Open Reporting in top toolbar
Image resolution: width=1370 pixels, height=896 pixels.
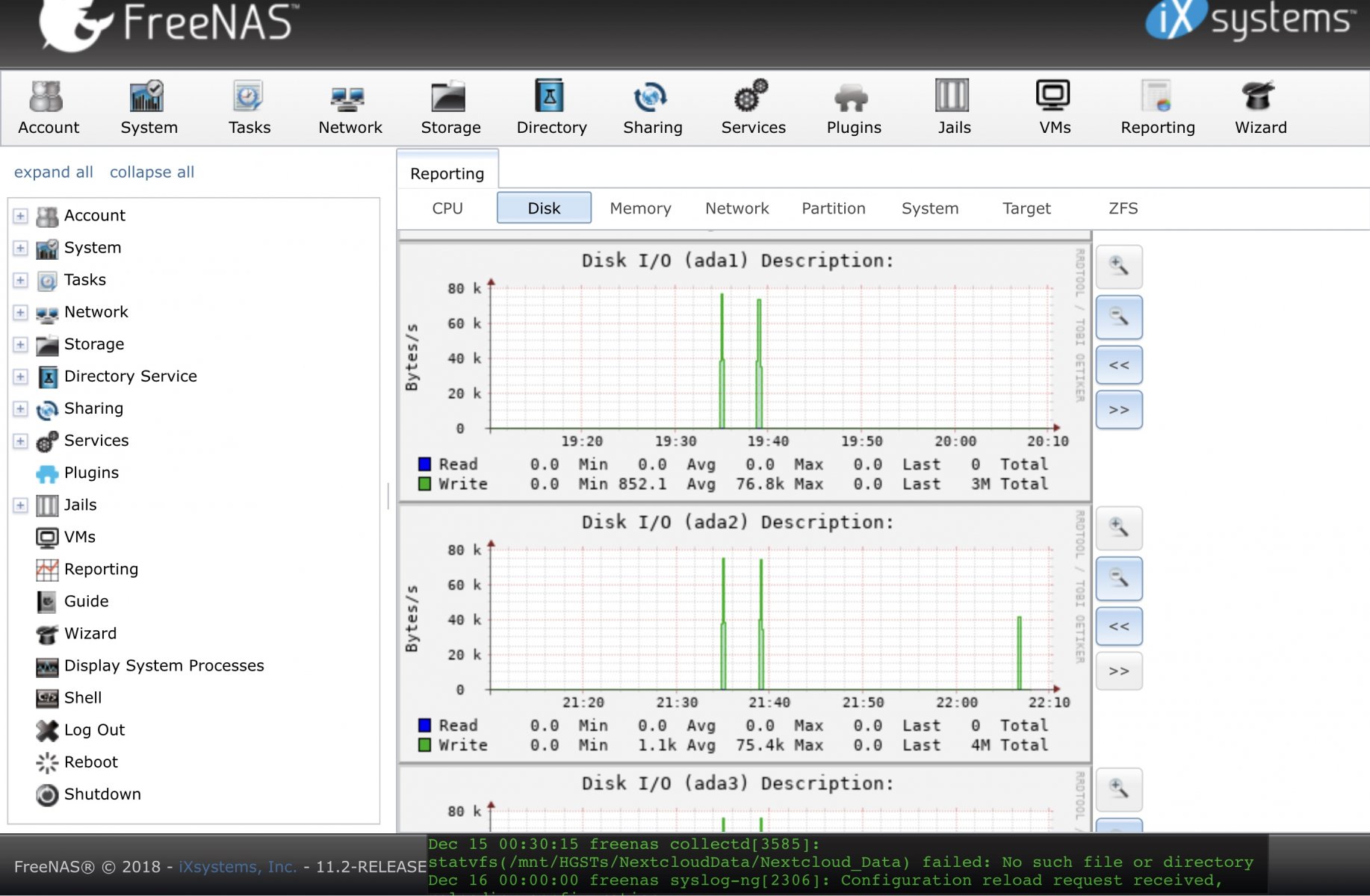click(1157, 108)
